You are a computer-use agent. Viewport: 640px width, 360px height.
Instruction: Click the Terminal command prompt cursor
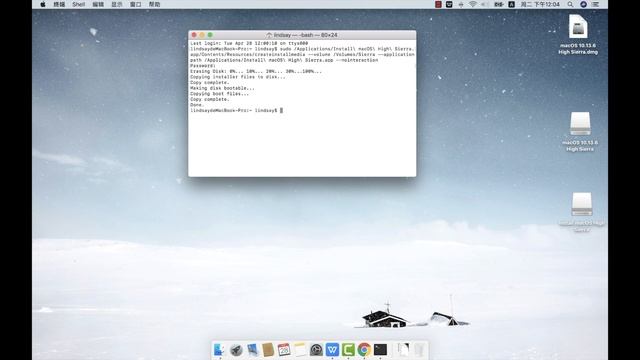click(281, 111)
